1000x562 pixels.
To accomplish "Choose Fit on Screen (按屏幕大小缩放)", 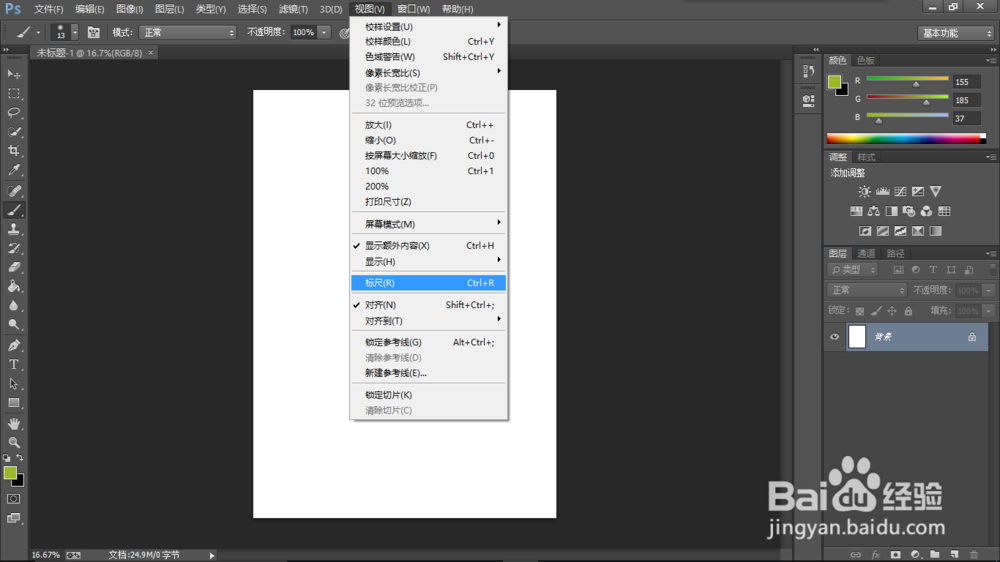I will click(x=429, y=156).
